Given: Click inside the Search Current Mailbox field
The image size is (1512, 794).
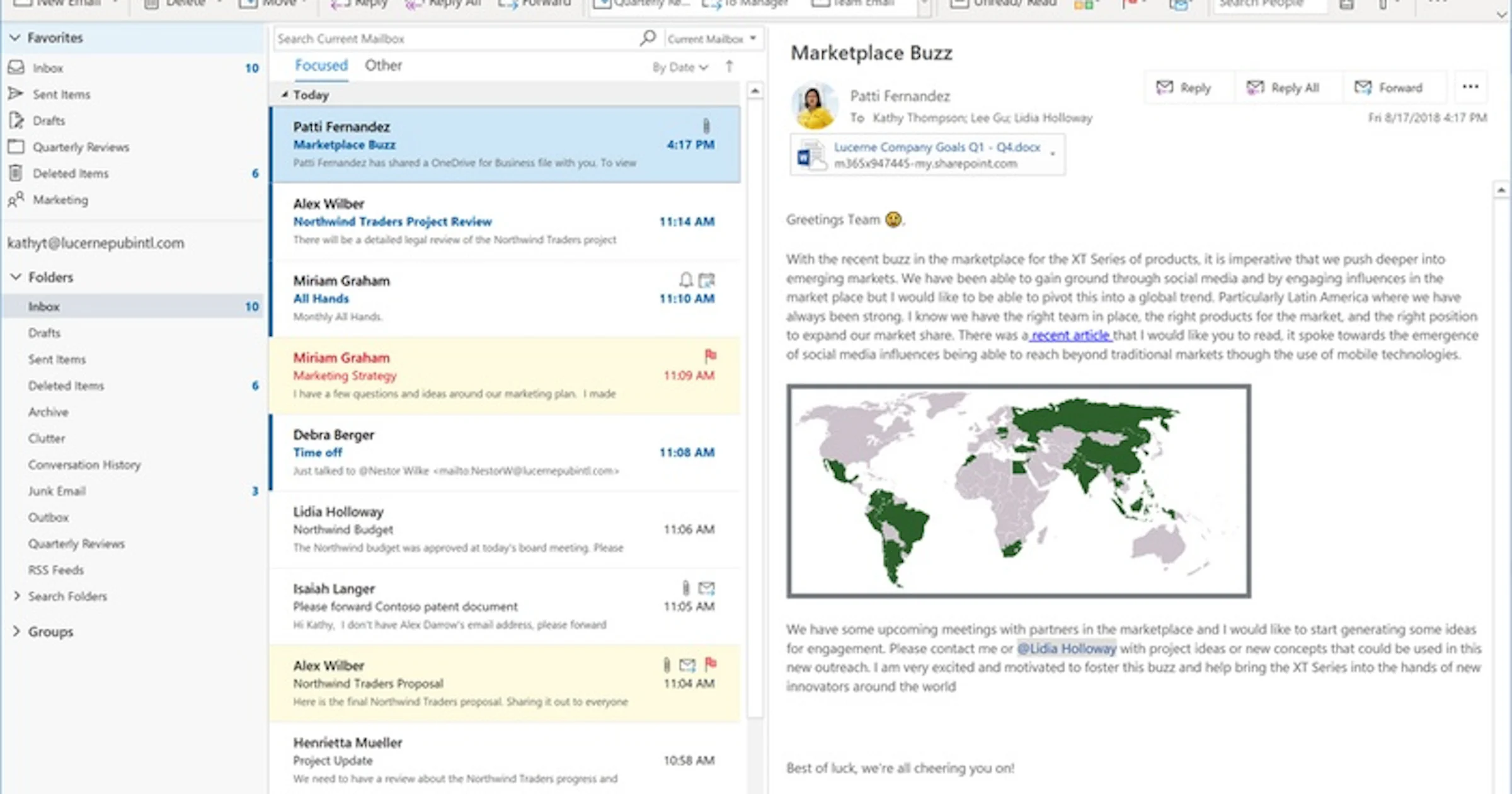Looking at the screenshot, I should pos(441,38).
